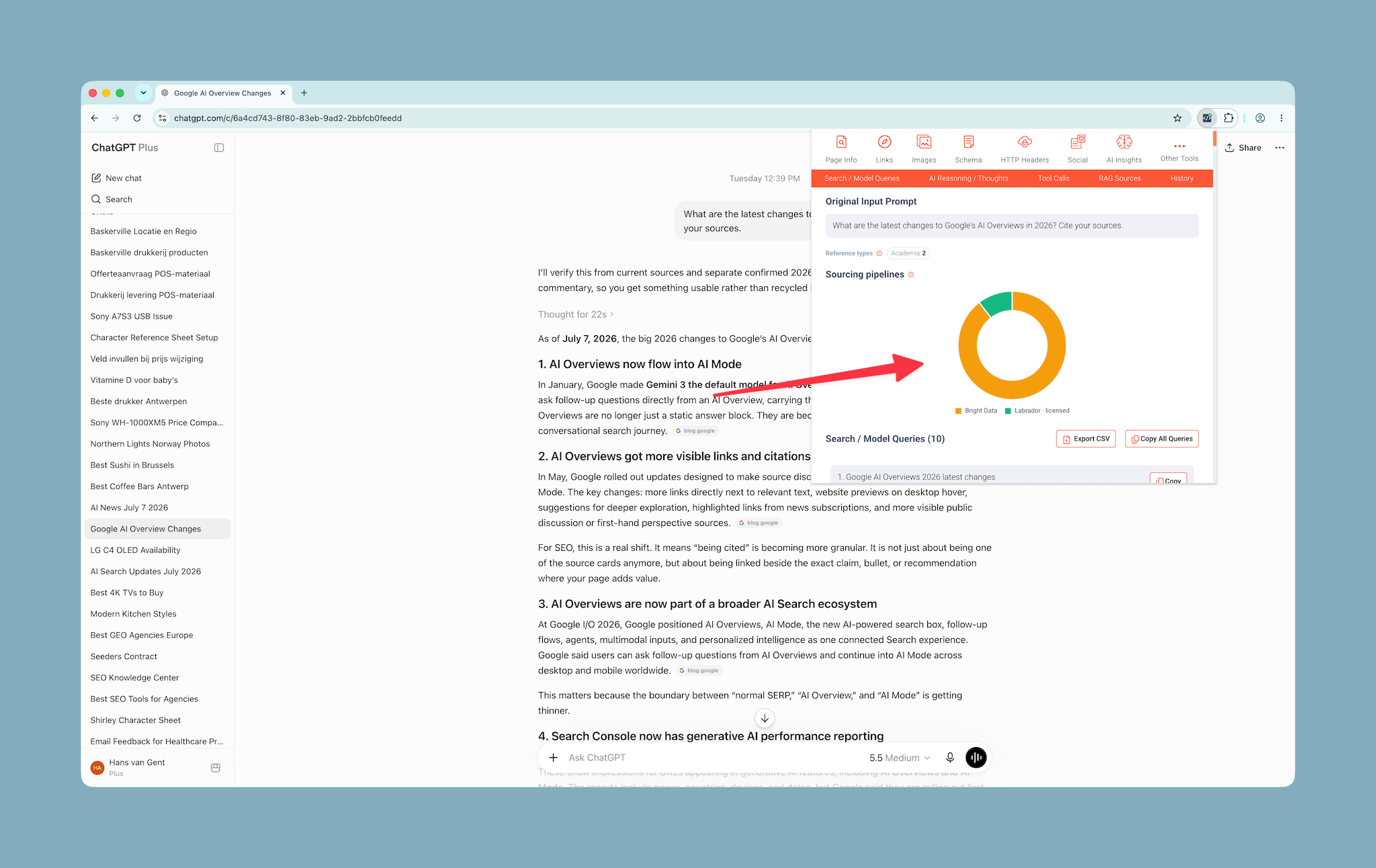1376x868 pixels.
Task: Open the Images tool icon
Action: [924, 142]
